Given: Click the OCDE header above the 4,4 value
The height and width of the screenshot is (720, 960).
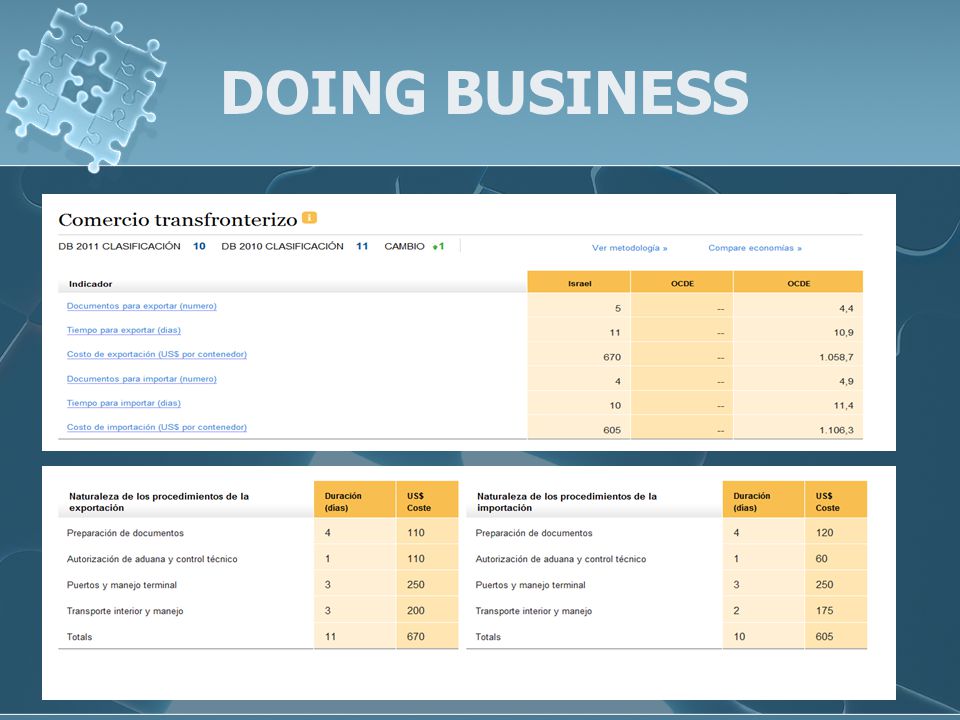Looking at the screenshot, I should (x=798, y=283).
